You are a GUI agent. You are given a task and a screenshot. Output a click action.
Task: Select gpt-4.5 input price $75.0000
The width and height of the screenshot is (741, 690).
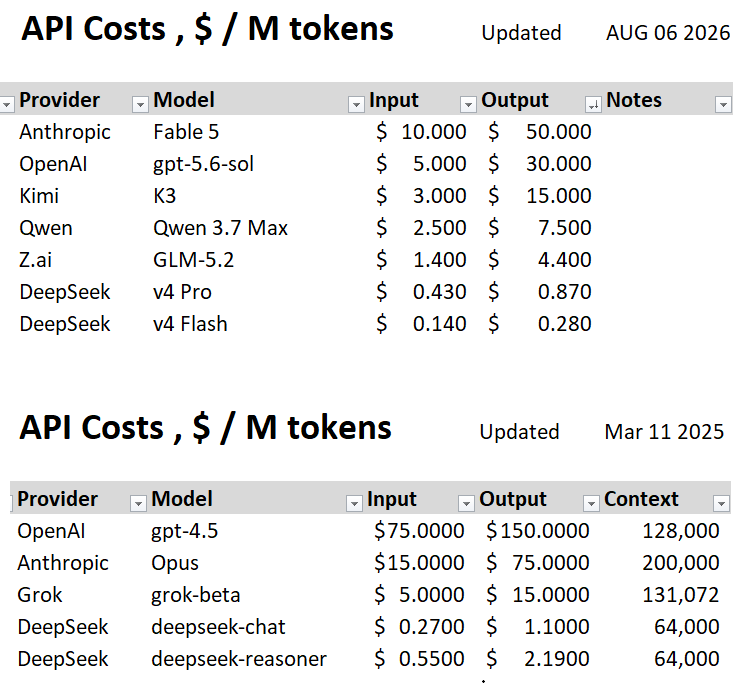click(419, 531)
